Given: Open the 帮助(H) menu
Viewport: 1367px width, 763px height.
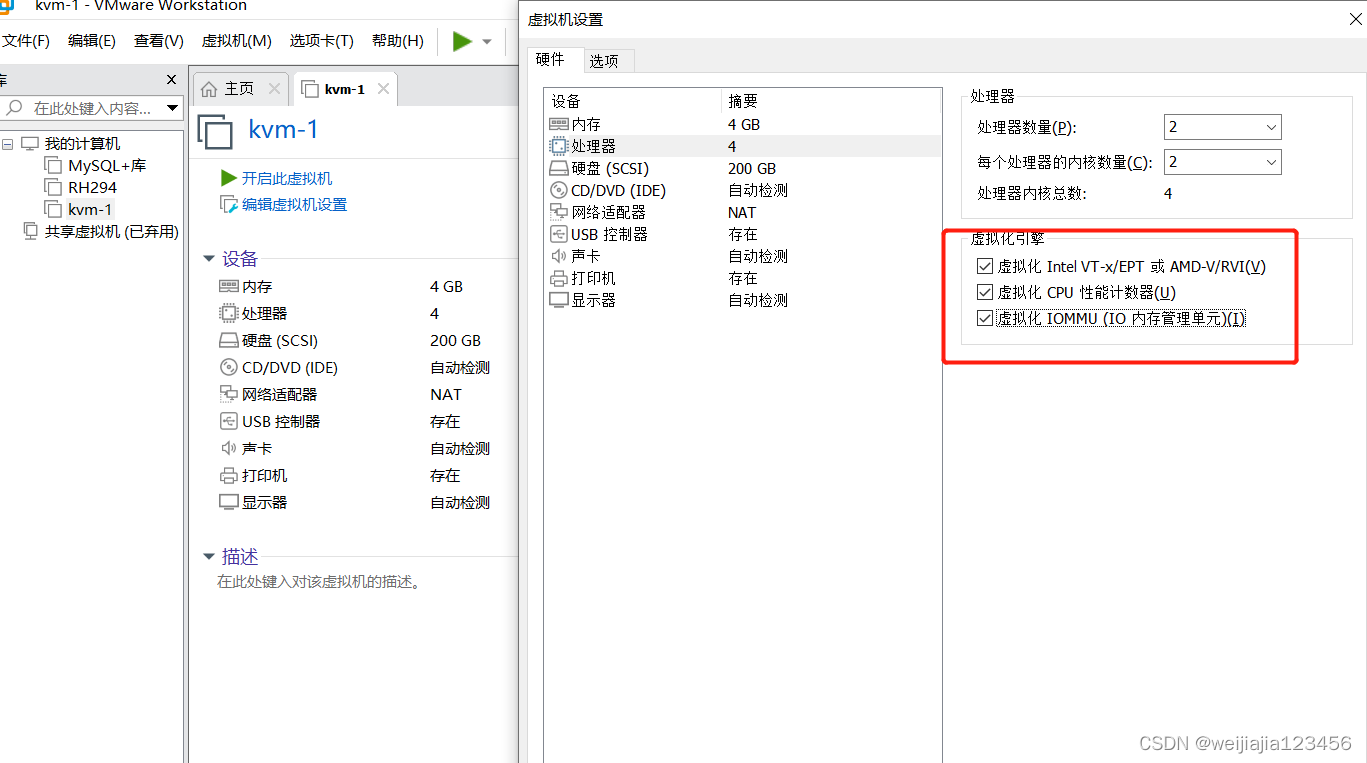Looking at the screenshot, I should (397, 41).
